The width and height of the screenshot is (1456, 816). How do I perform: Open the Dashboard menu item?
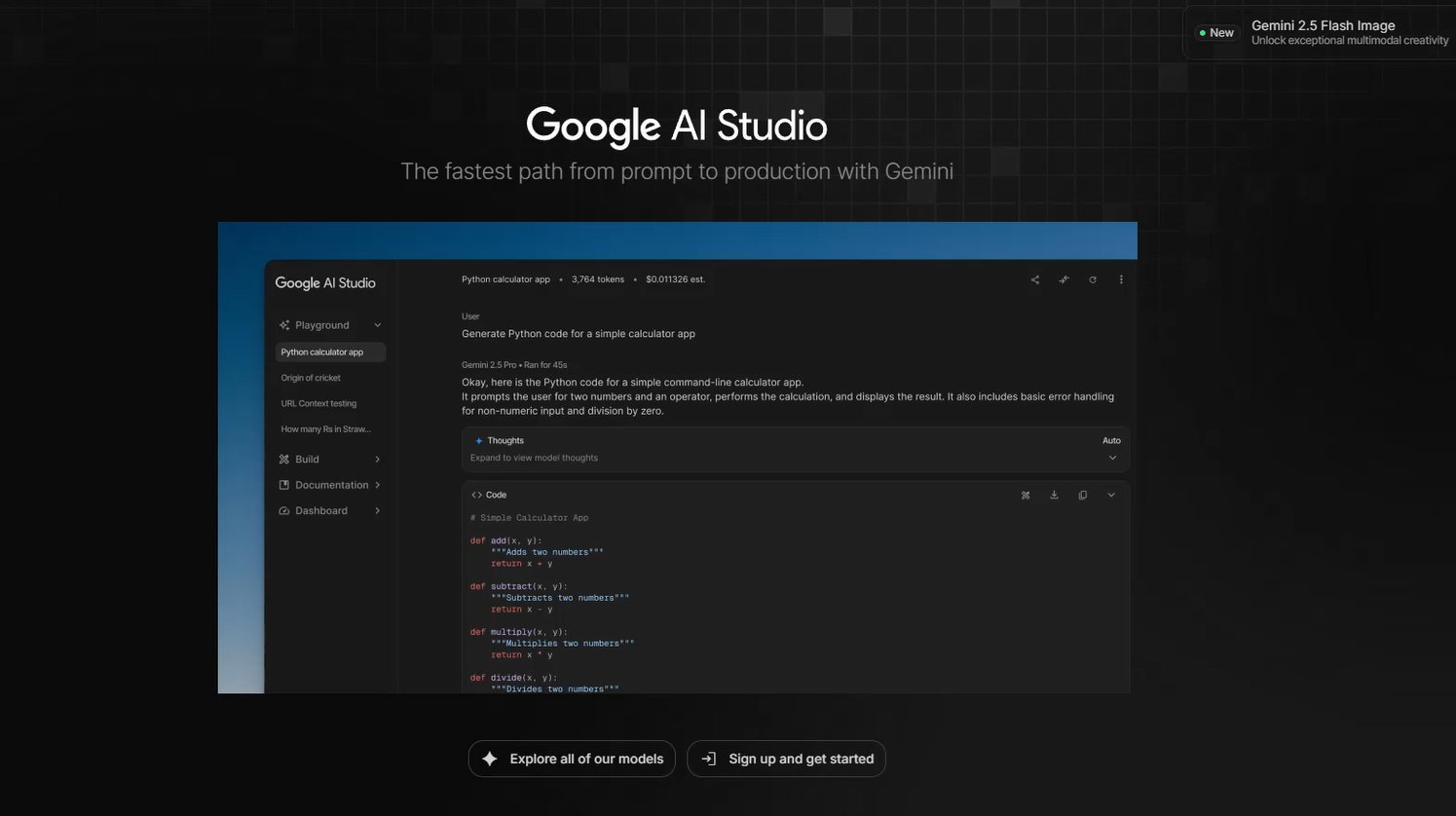pos(330,510)
